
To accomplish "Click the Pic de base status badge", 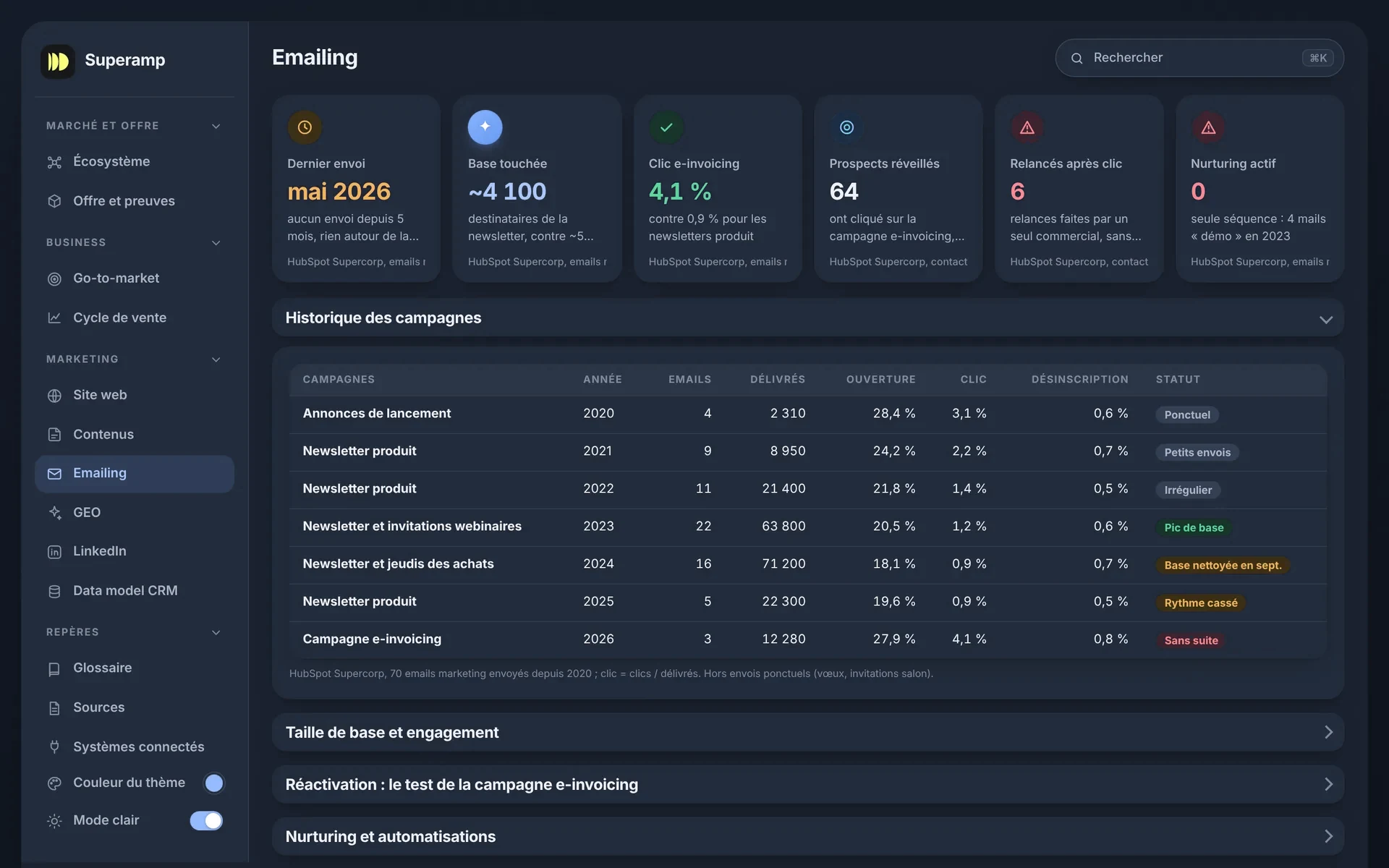I will 1194,527.
